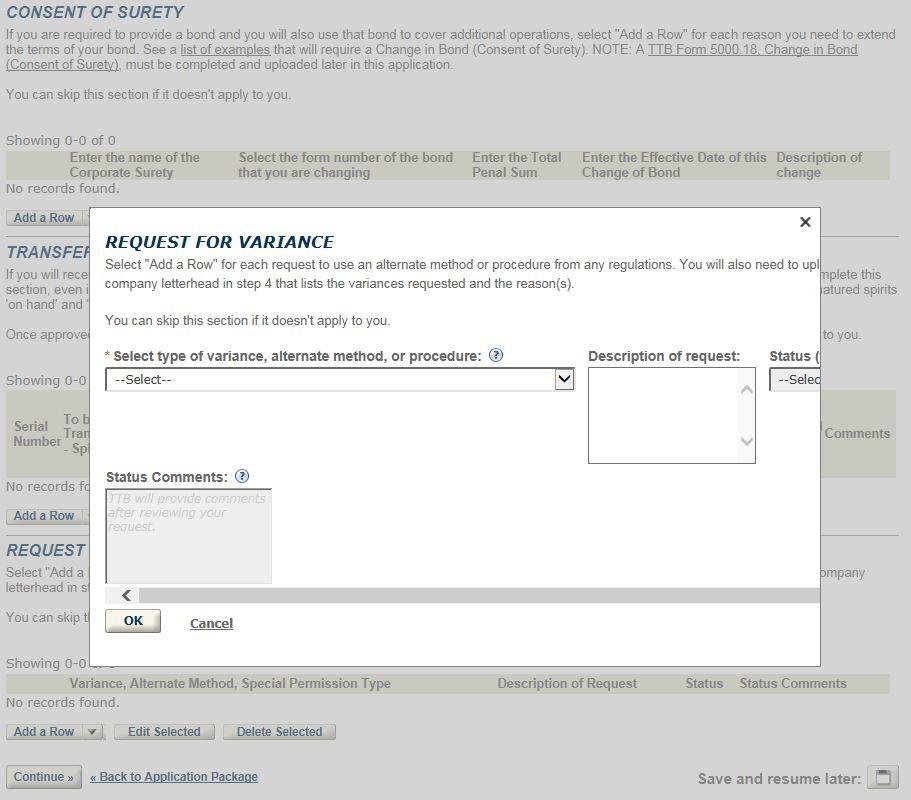Click scroll-up arrow in Description of request box
The image size is (911, 800).
(x=746, y=389)
